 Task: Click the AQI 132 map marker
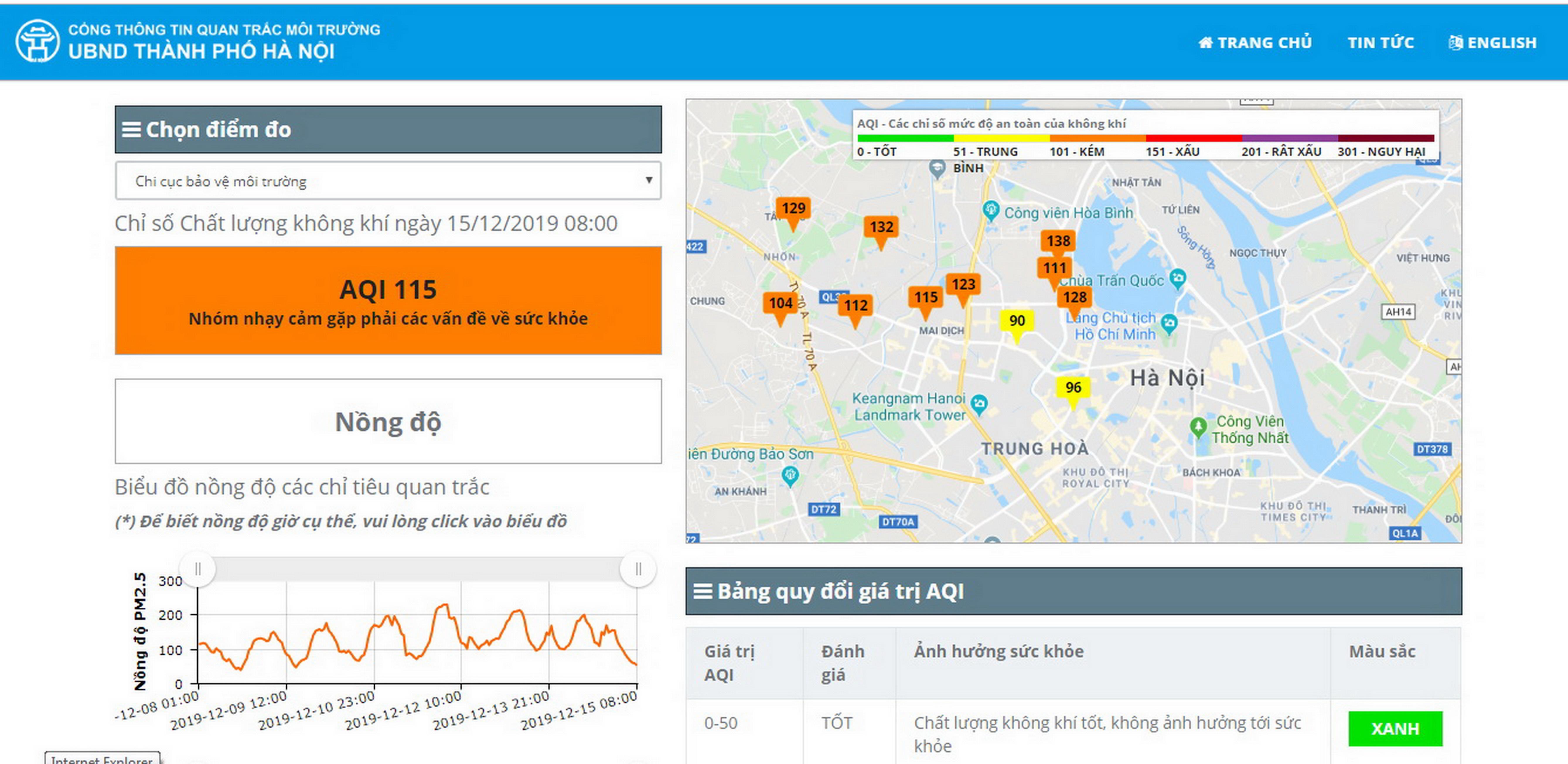[x=881, y=228]
